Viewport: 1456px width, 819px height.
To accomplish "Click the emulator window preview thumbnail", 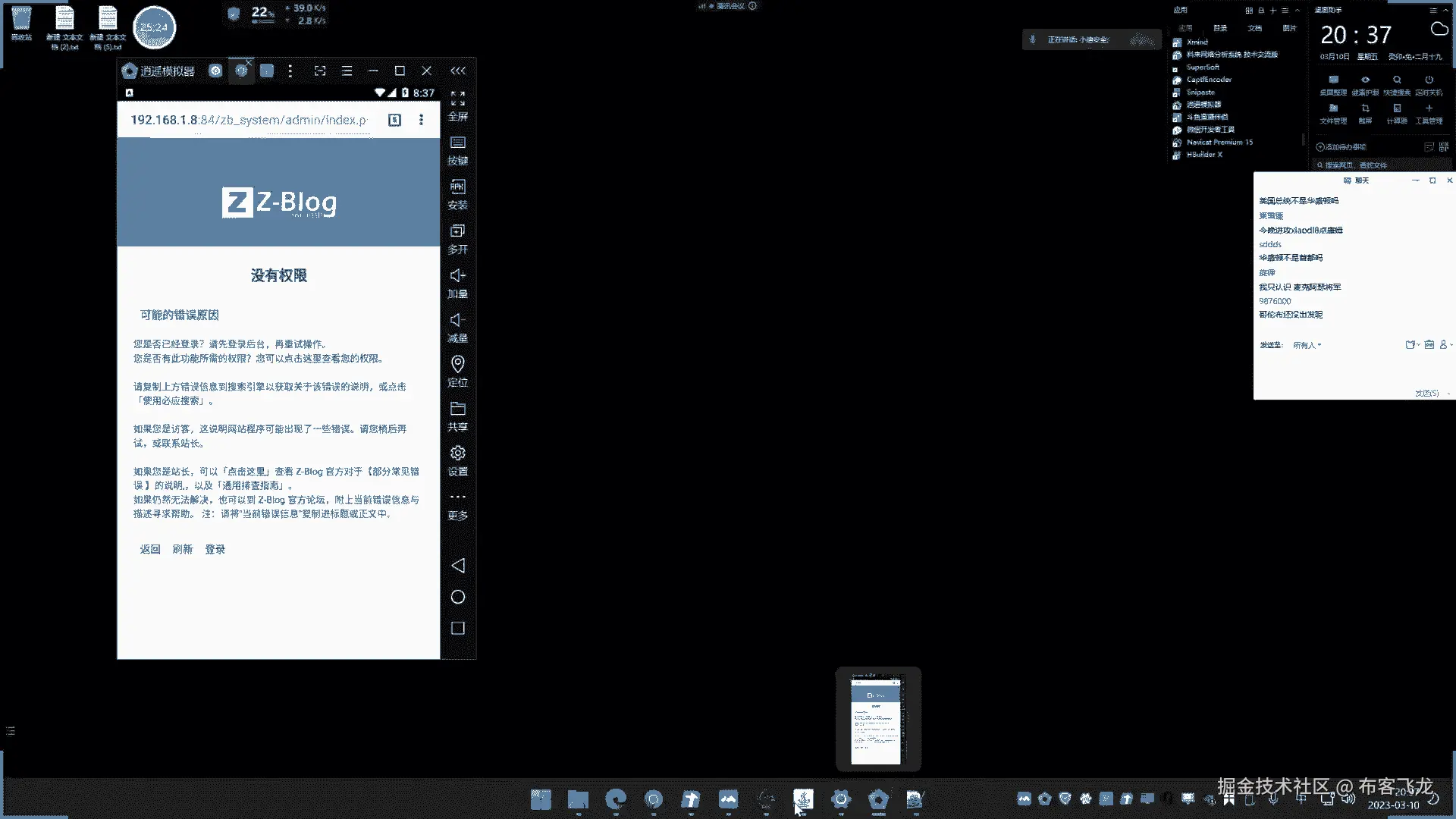I will coord(877,718).
